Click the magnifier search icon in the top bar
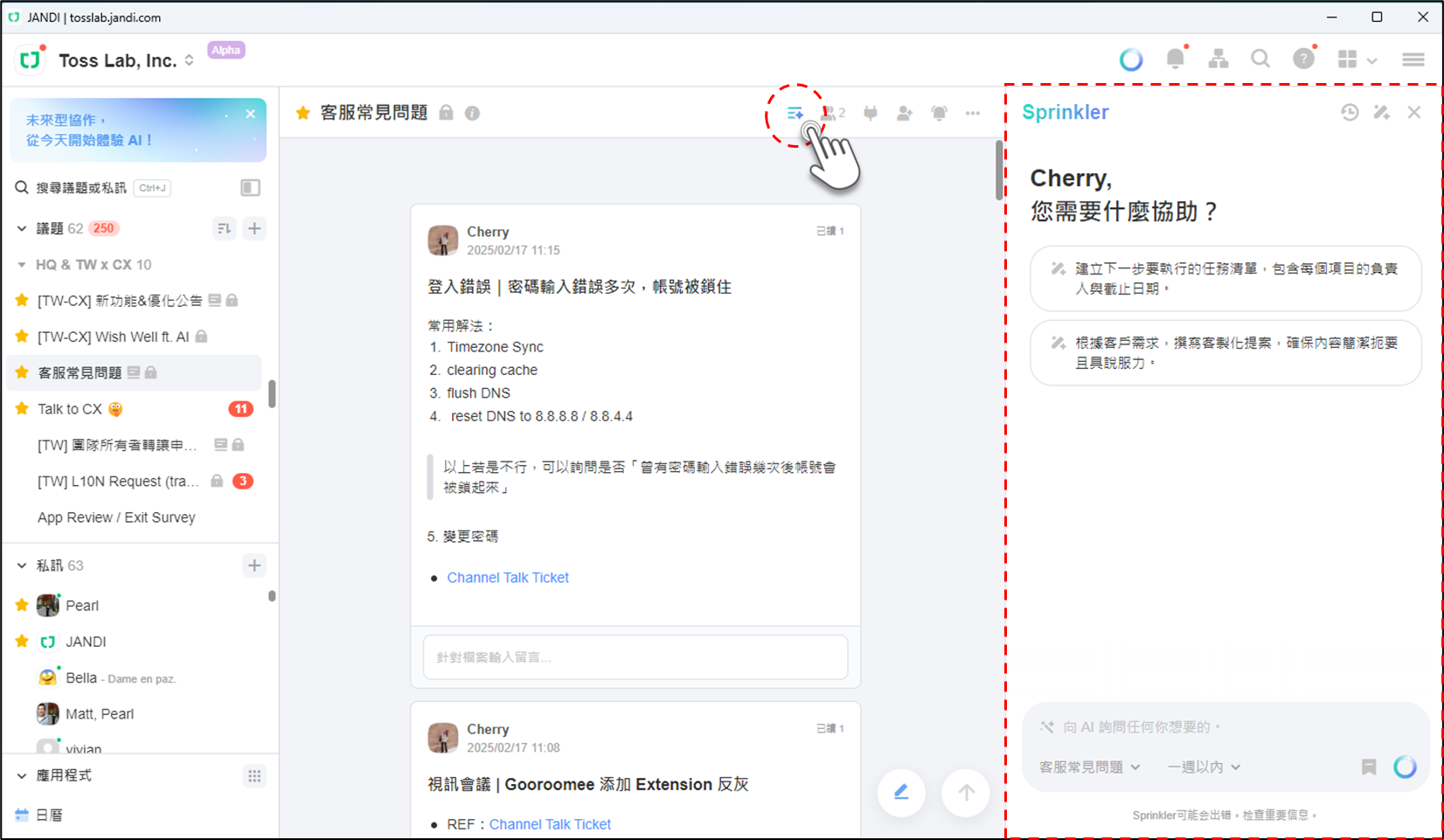 click(1260, 59)
